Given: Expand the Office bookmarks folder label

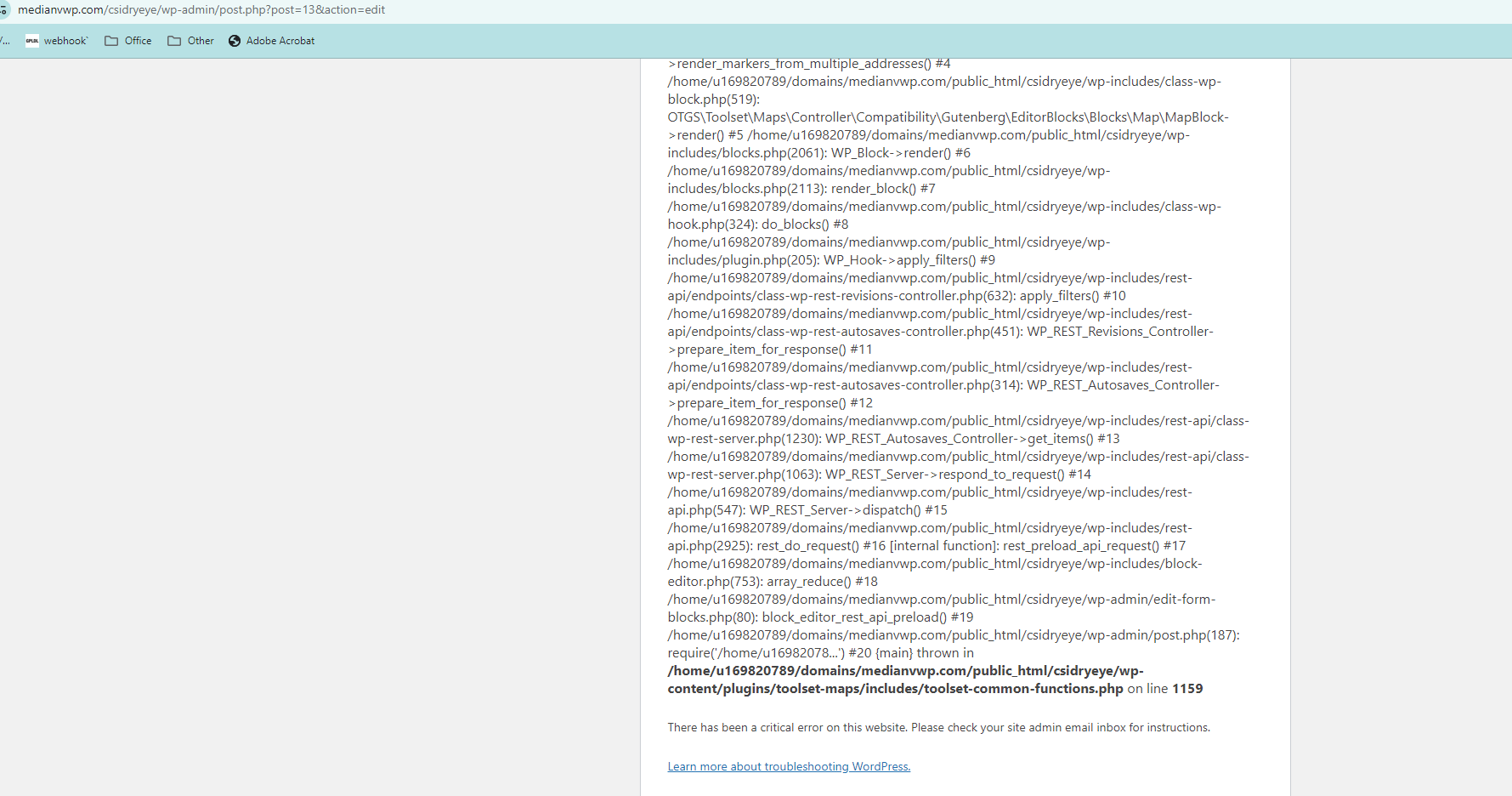Looking at the screenshot, I should 138,41.
